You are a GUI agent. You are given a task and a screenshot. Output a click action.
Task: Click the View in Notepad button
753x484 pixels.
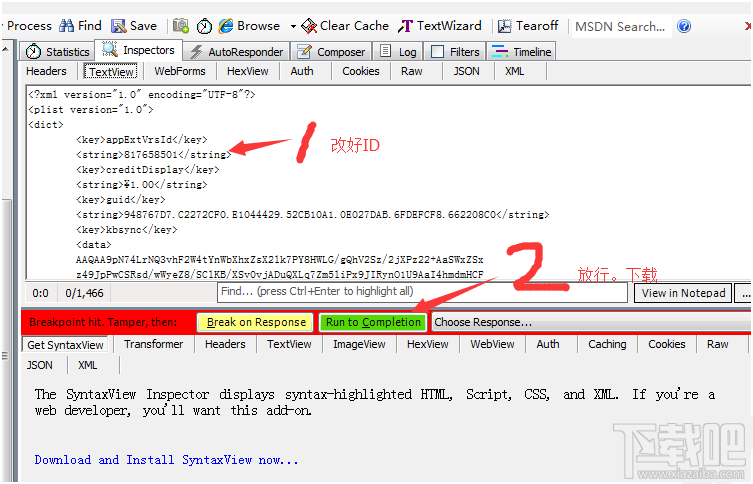coord(683,293)
